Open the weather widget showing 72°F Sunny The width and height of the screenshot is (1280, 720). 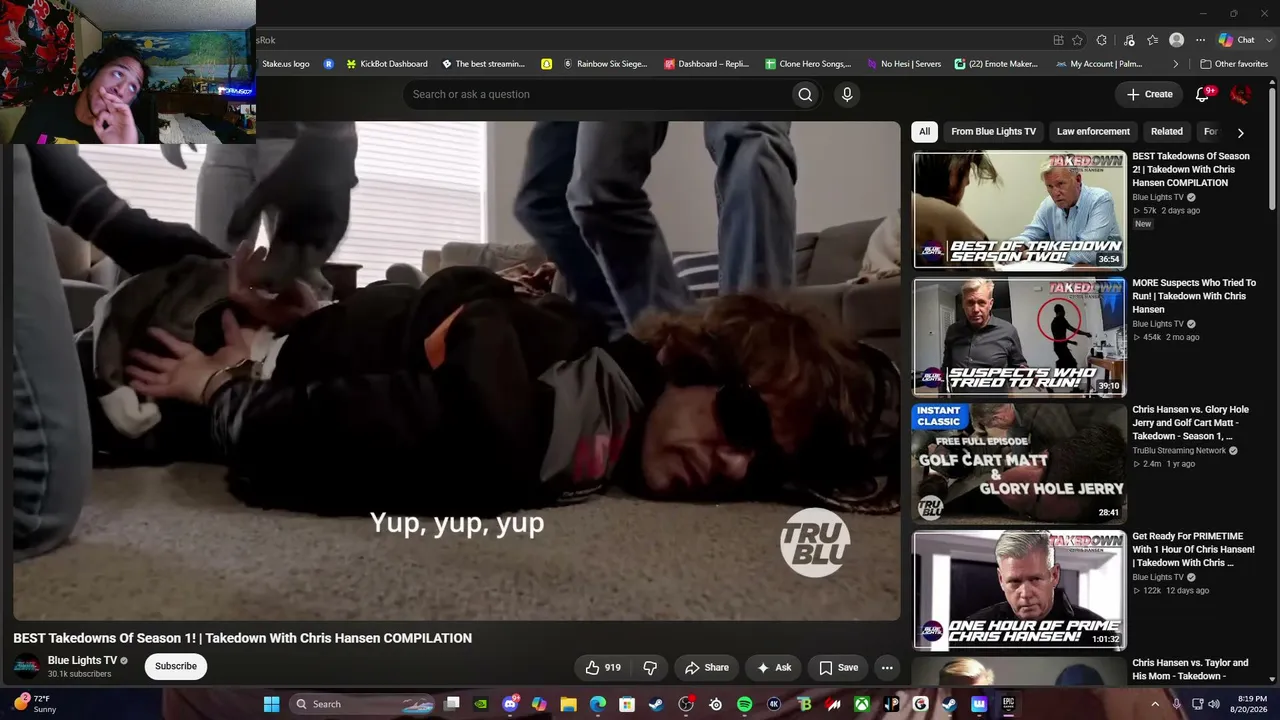35,704
